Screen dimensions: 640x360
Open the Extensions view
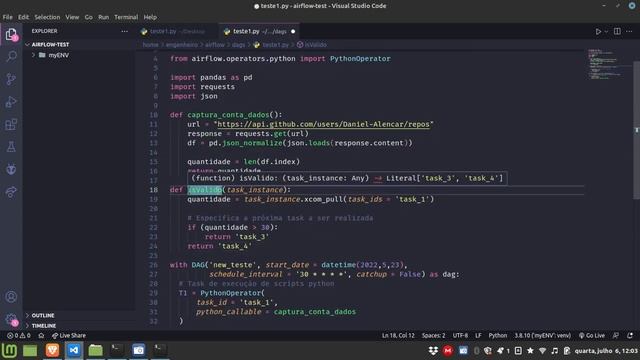coord(11,124)
